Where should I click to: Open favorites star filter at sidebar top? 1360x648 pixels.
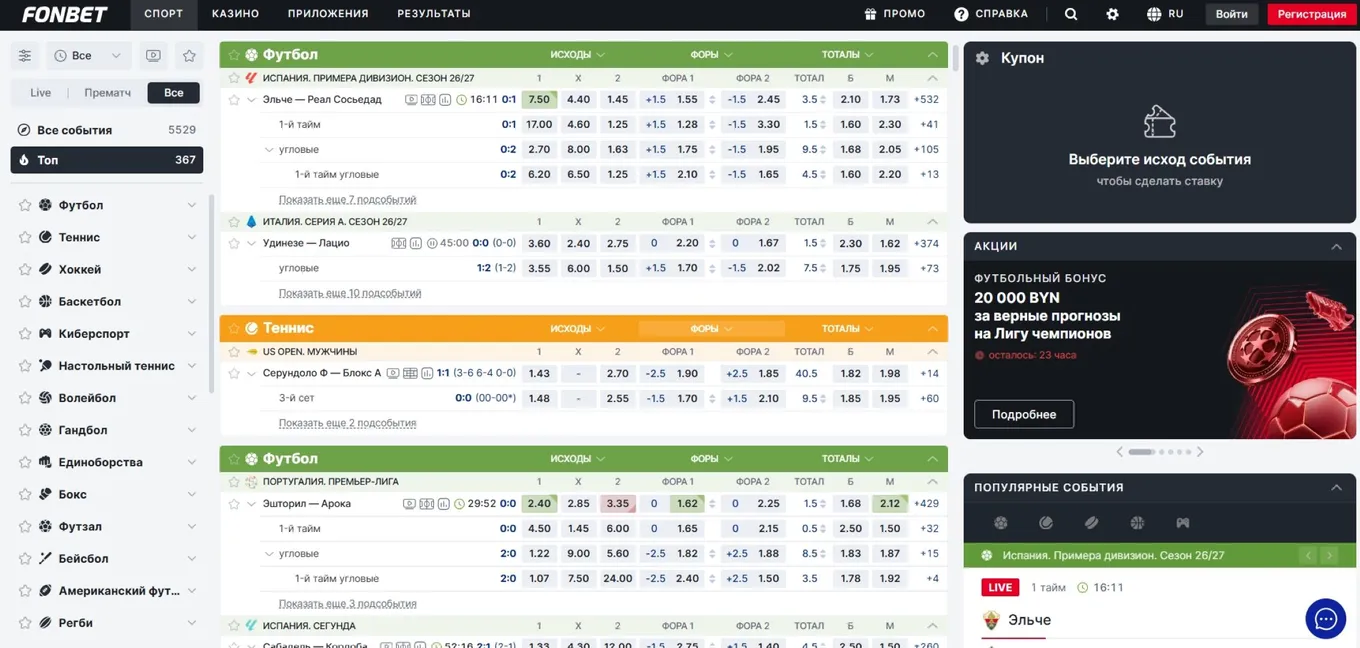point(189,56)
